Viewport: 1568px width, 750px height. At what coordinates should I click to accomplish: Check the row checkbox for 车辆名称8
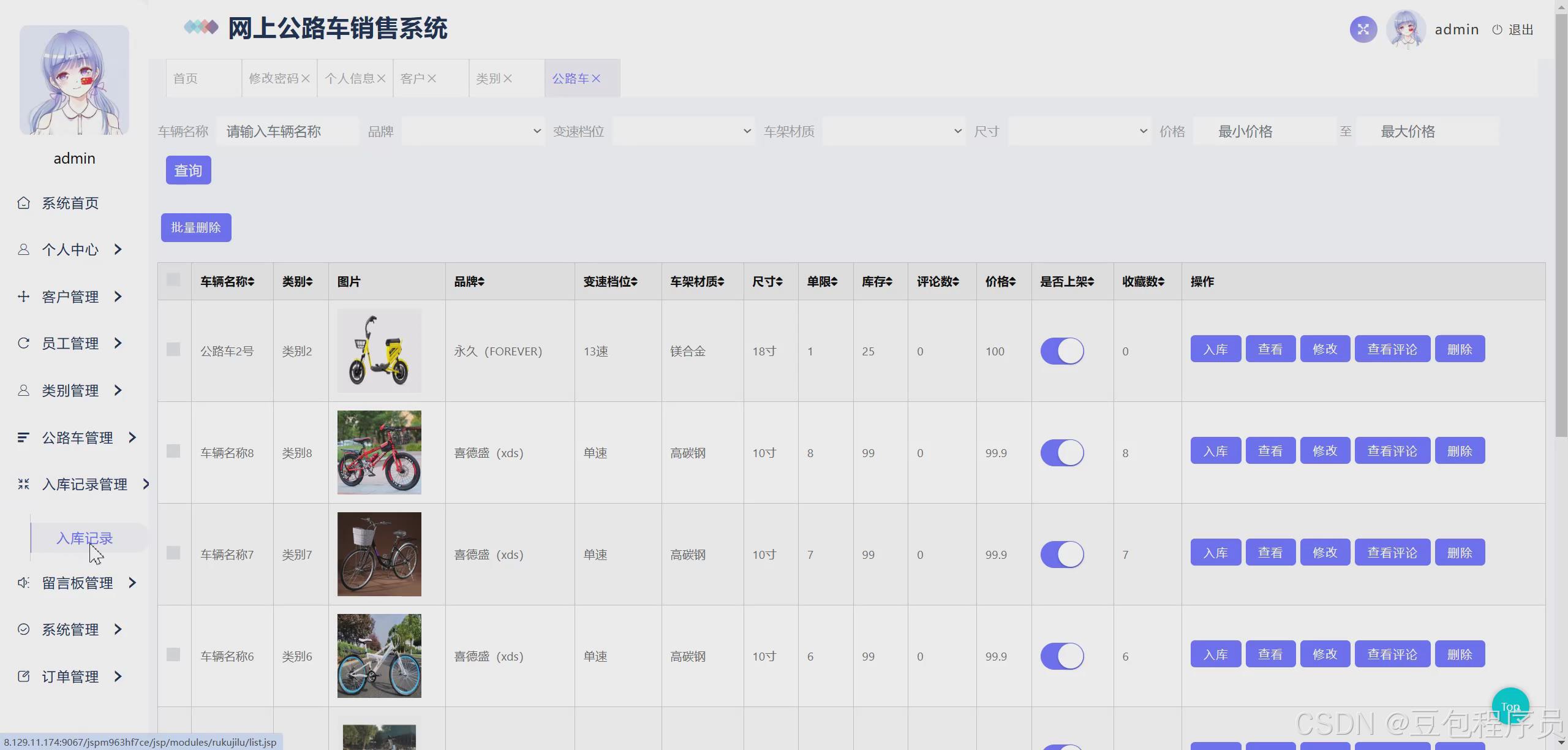coord(174,452)
